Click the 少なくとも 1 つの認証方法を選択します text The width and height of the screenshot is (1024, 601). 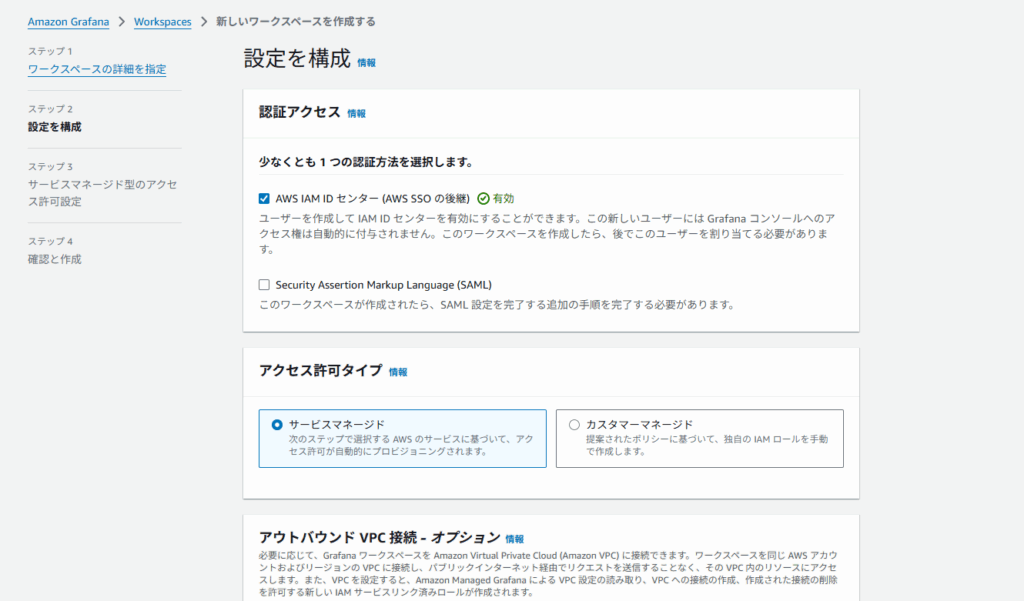point(366,162)
